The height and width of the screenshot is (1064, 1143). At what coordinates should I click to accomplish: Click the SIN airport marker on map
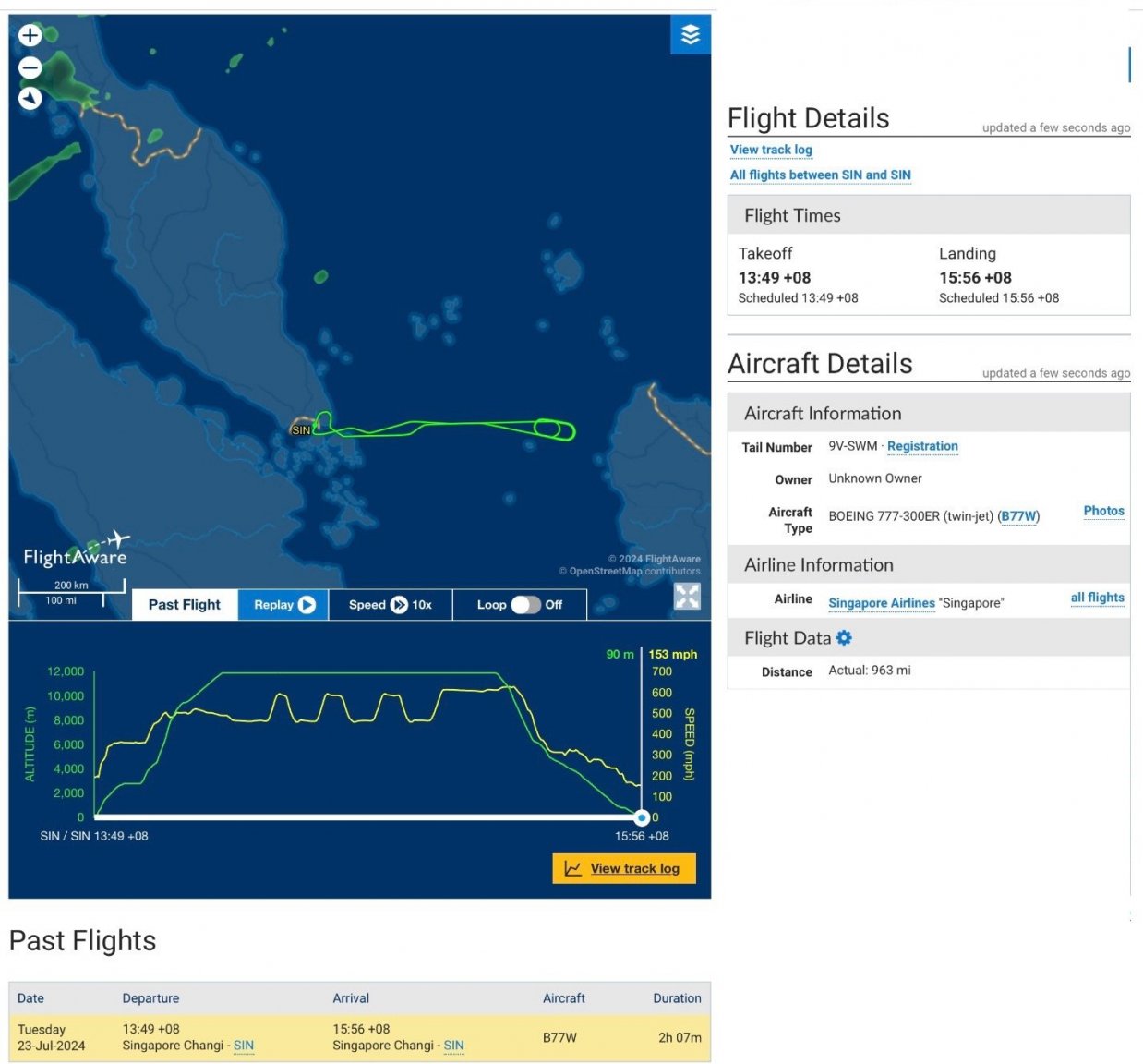[301, 430]
